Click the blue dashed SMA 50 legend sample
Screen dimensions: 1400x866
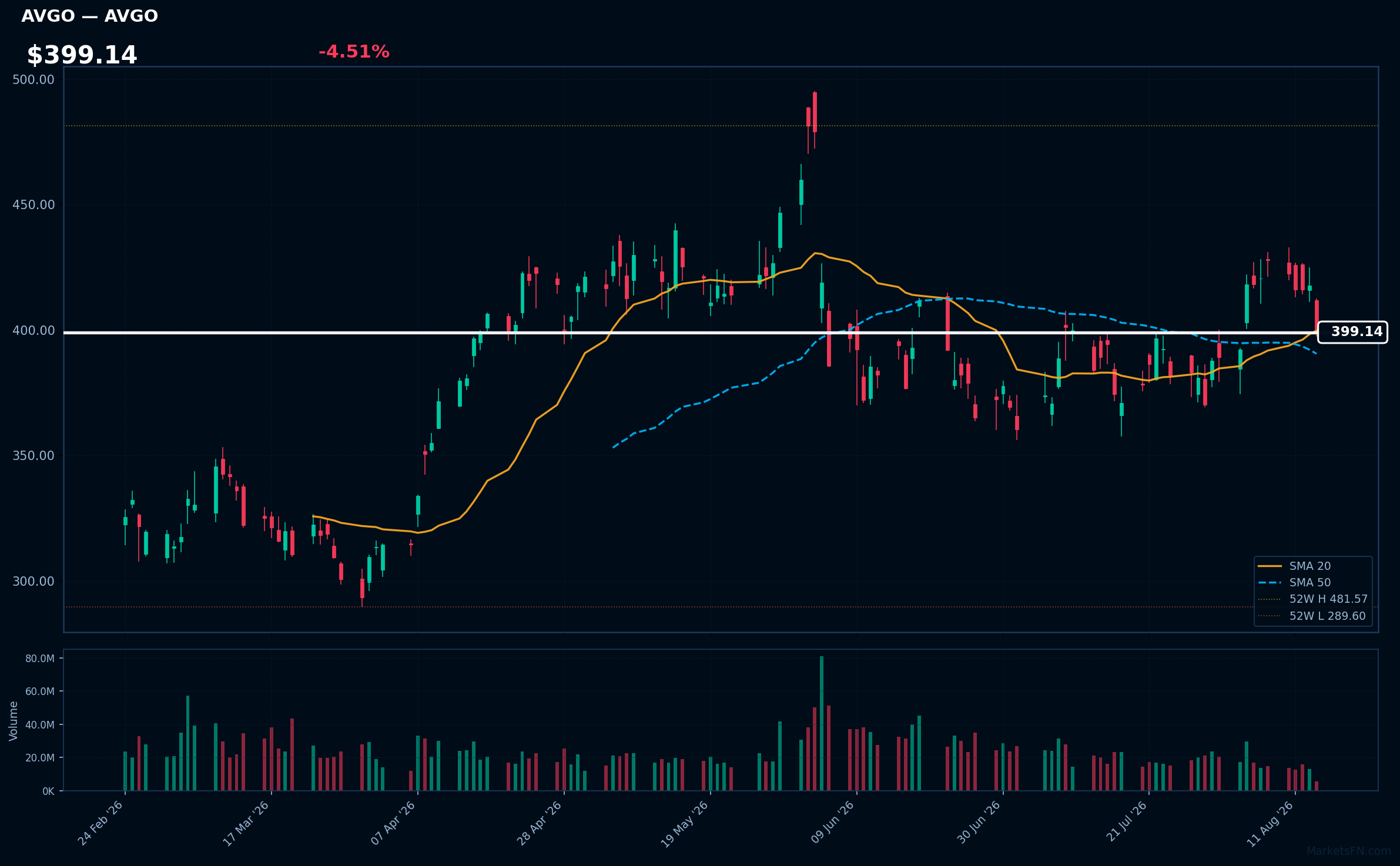1270,583
